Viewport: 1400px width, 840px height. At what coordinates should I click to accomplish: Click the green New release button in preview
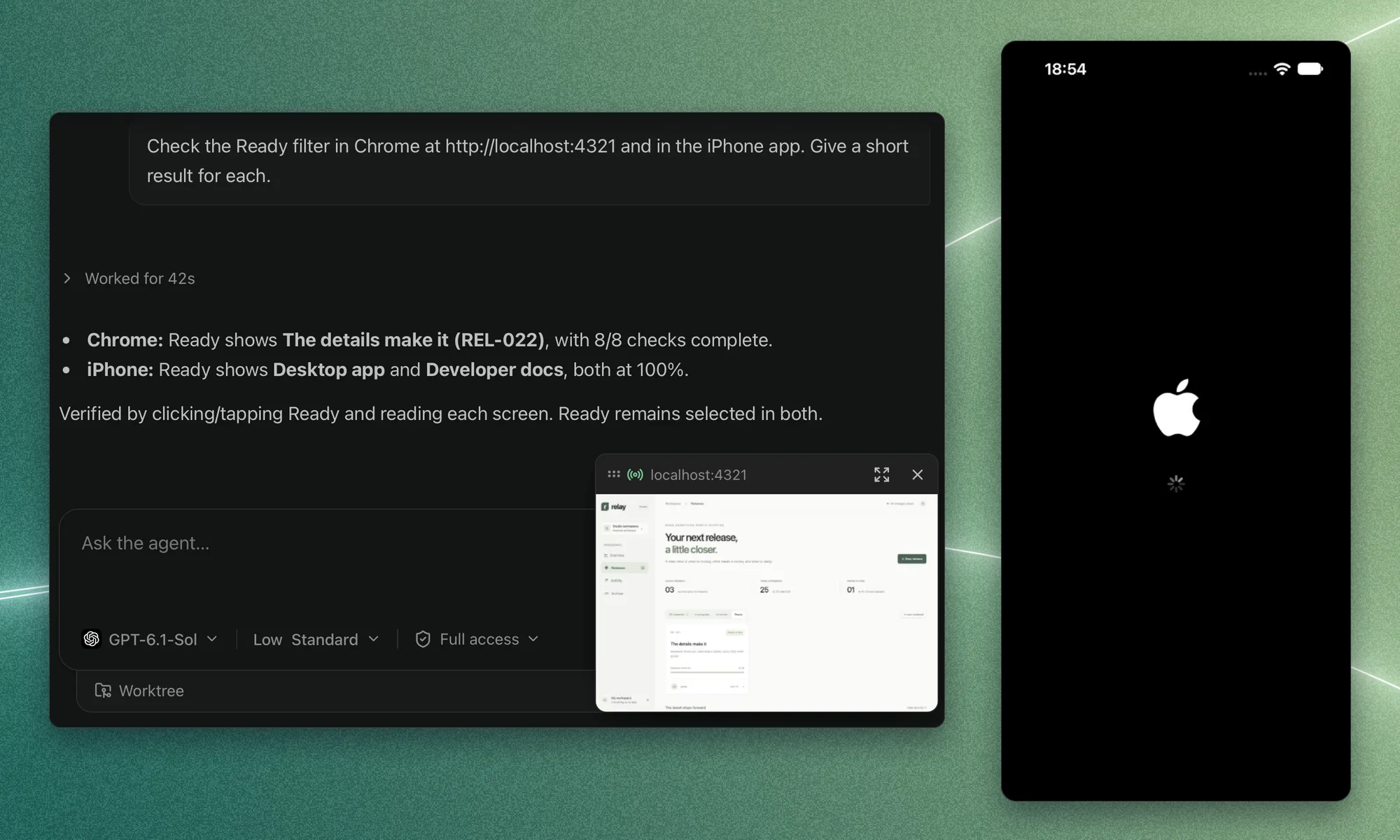tap(911, 559)
